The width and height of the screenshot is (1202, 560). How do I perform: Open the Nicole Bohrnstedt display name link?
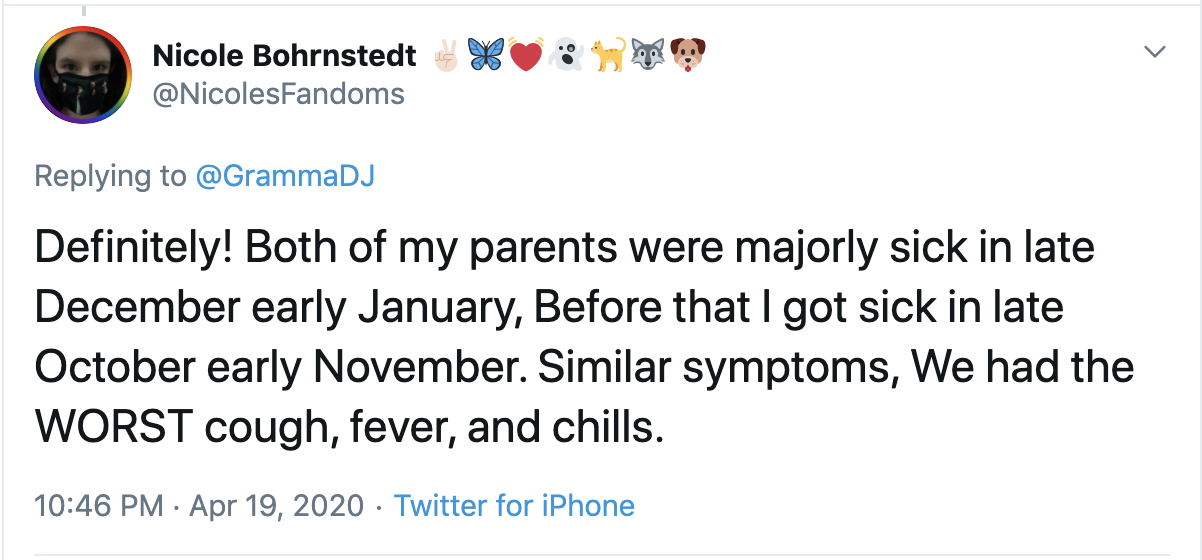tap(284, 57)
